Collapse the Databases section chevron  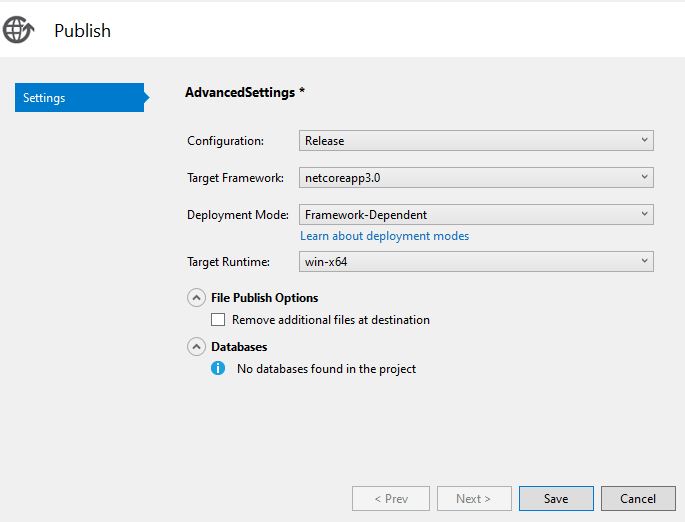click(196, 347)
